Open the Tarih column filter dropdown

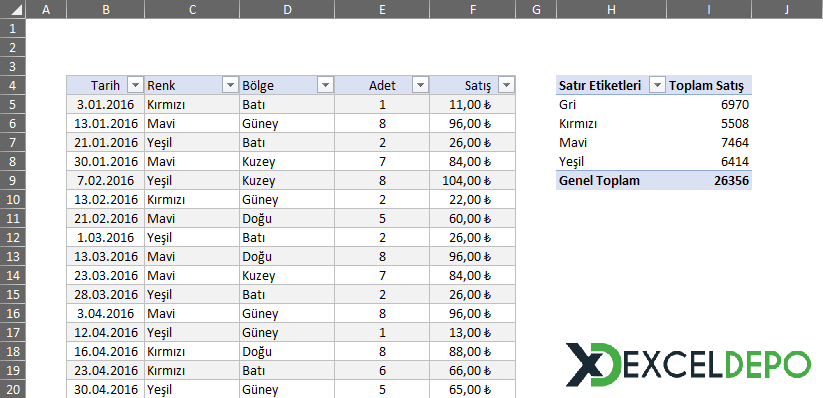click(135, 85)
